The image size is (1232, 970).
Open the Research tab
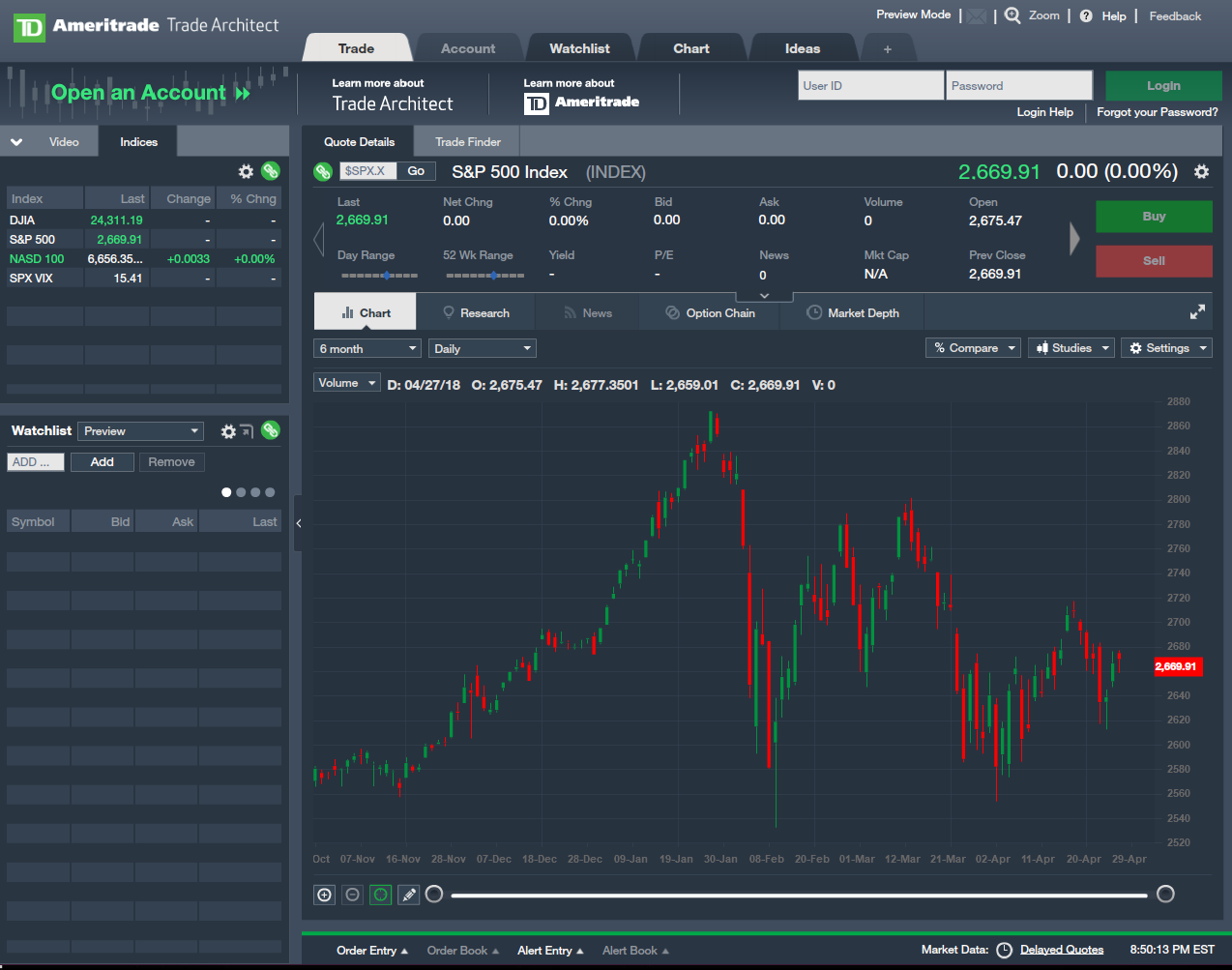point(476,312)
